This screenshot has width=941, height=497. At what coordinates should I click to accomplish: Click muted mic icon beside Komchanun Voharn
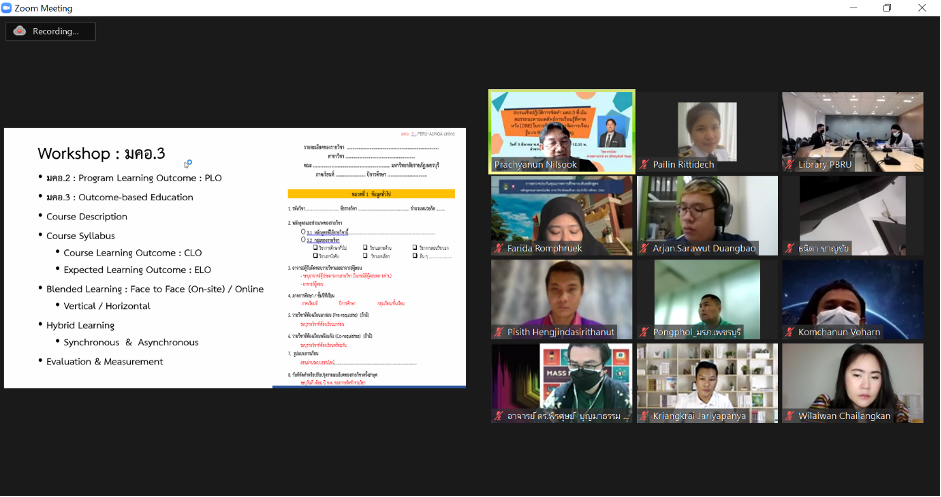tap(790, 332)
